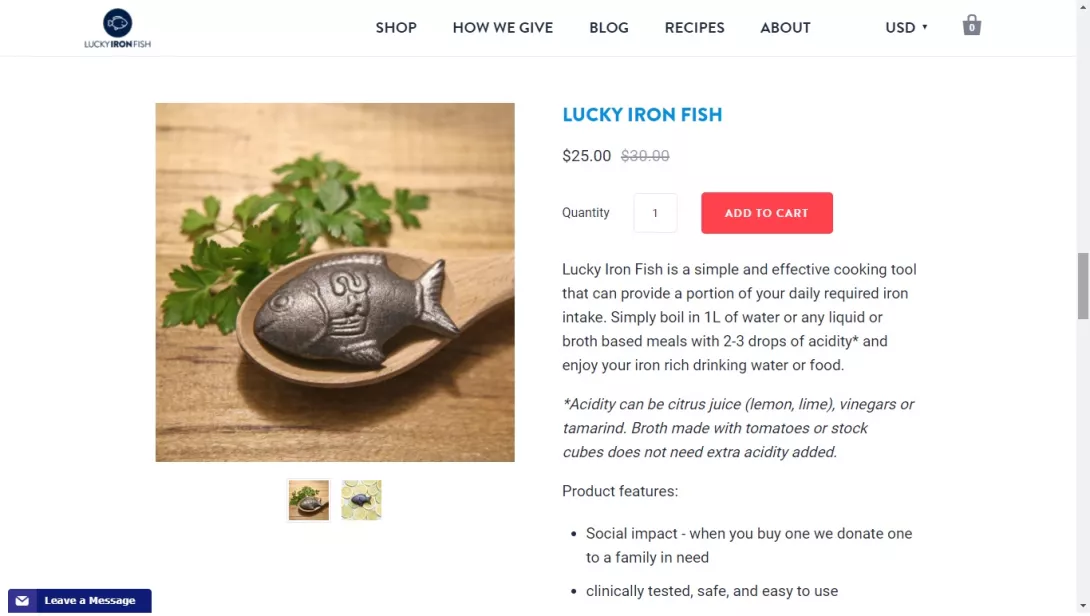1090x616 pixels.
Task: Click the page vertical scrollbar thumb
Action: 1083,286
